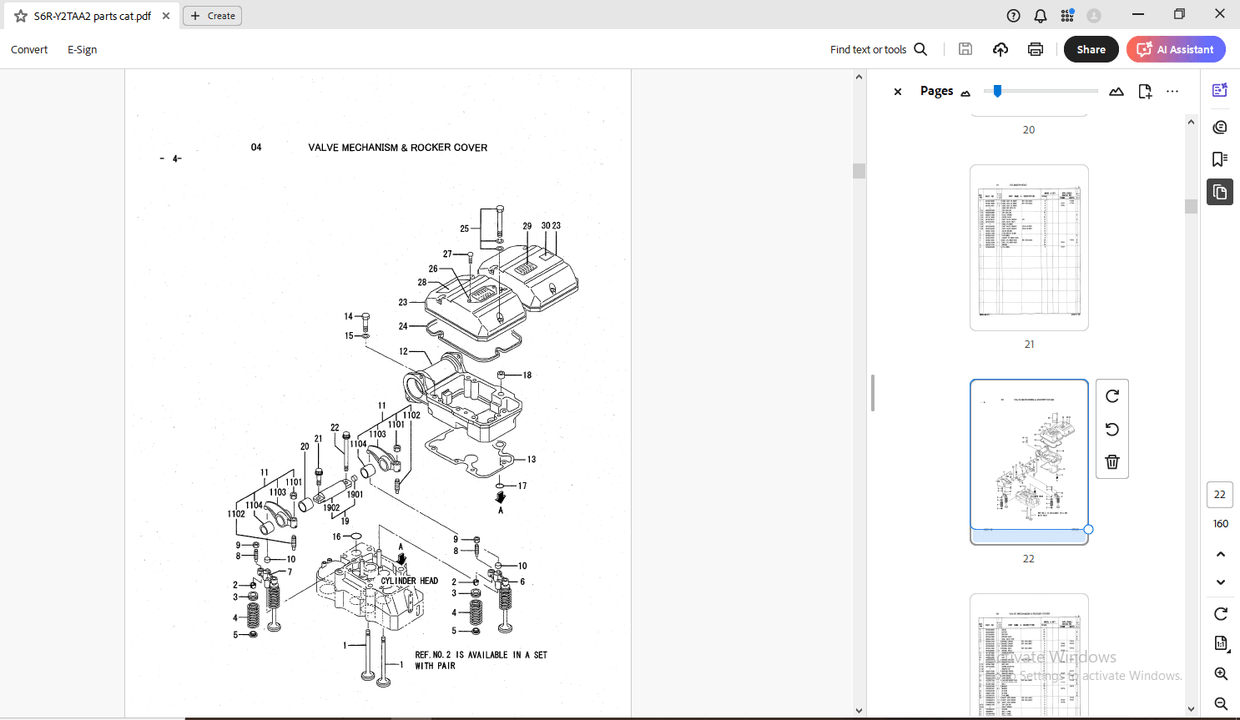
Task: Switch to large thumbnails view
Action: pos(1116,91)
